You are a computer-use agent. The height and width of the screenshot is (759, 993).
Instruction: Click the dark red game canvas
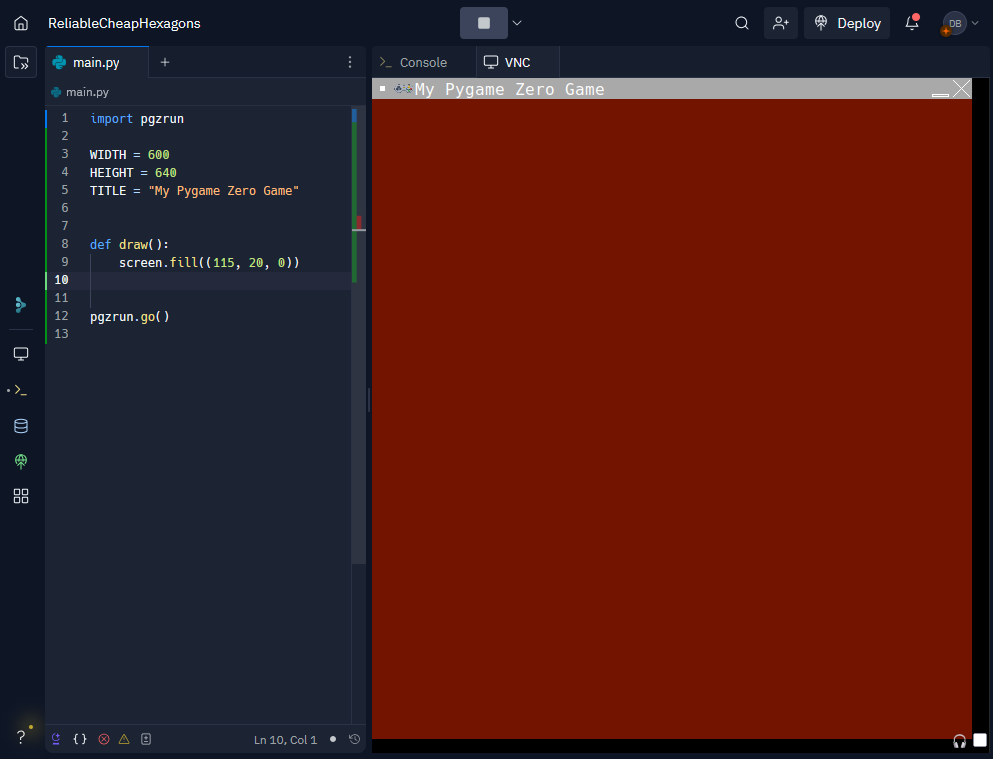[x=672, y=418]
